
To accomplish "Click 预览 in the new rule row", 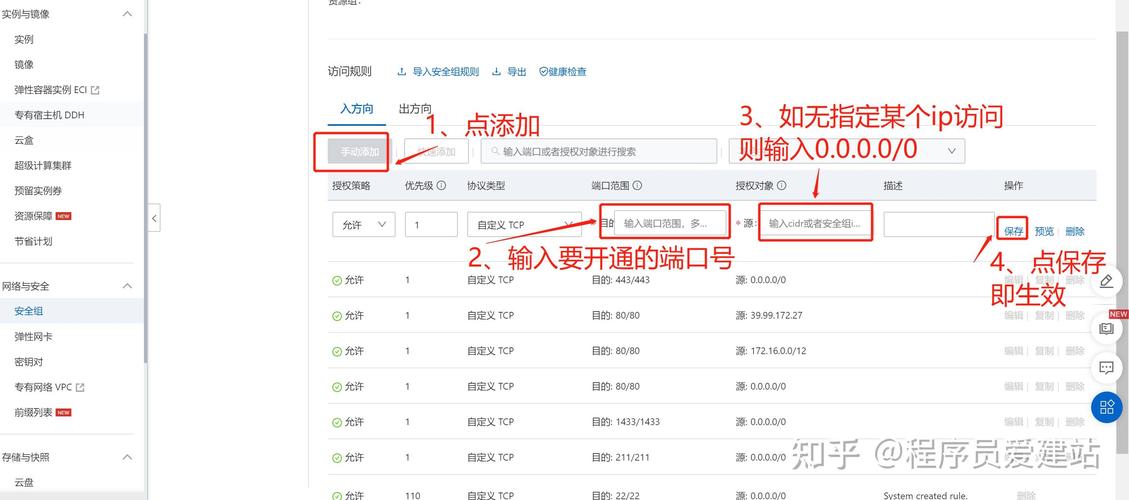I will point(1044,231).
